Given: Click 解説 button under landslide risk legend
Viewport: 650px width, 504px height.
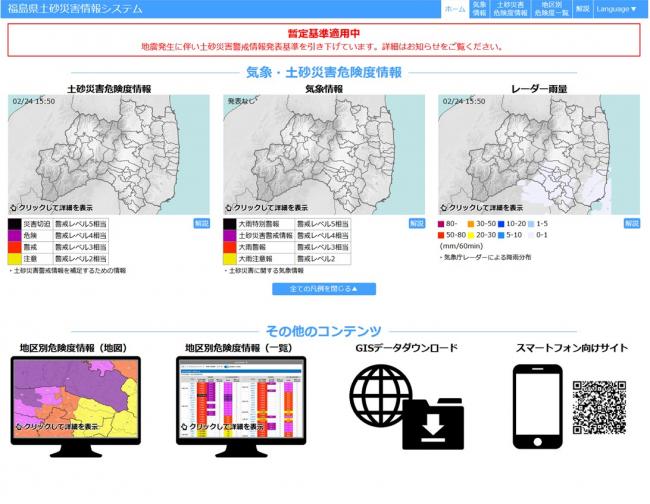Looking at the screenshot, I should pos(202,223).
